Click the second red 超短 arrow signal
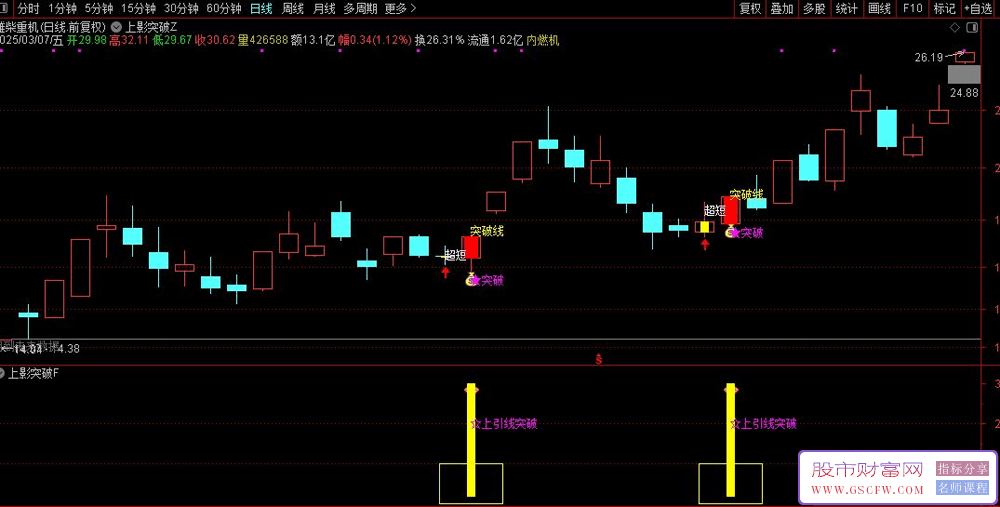 (x=705, y=244)
